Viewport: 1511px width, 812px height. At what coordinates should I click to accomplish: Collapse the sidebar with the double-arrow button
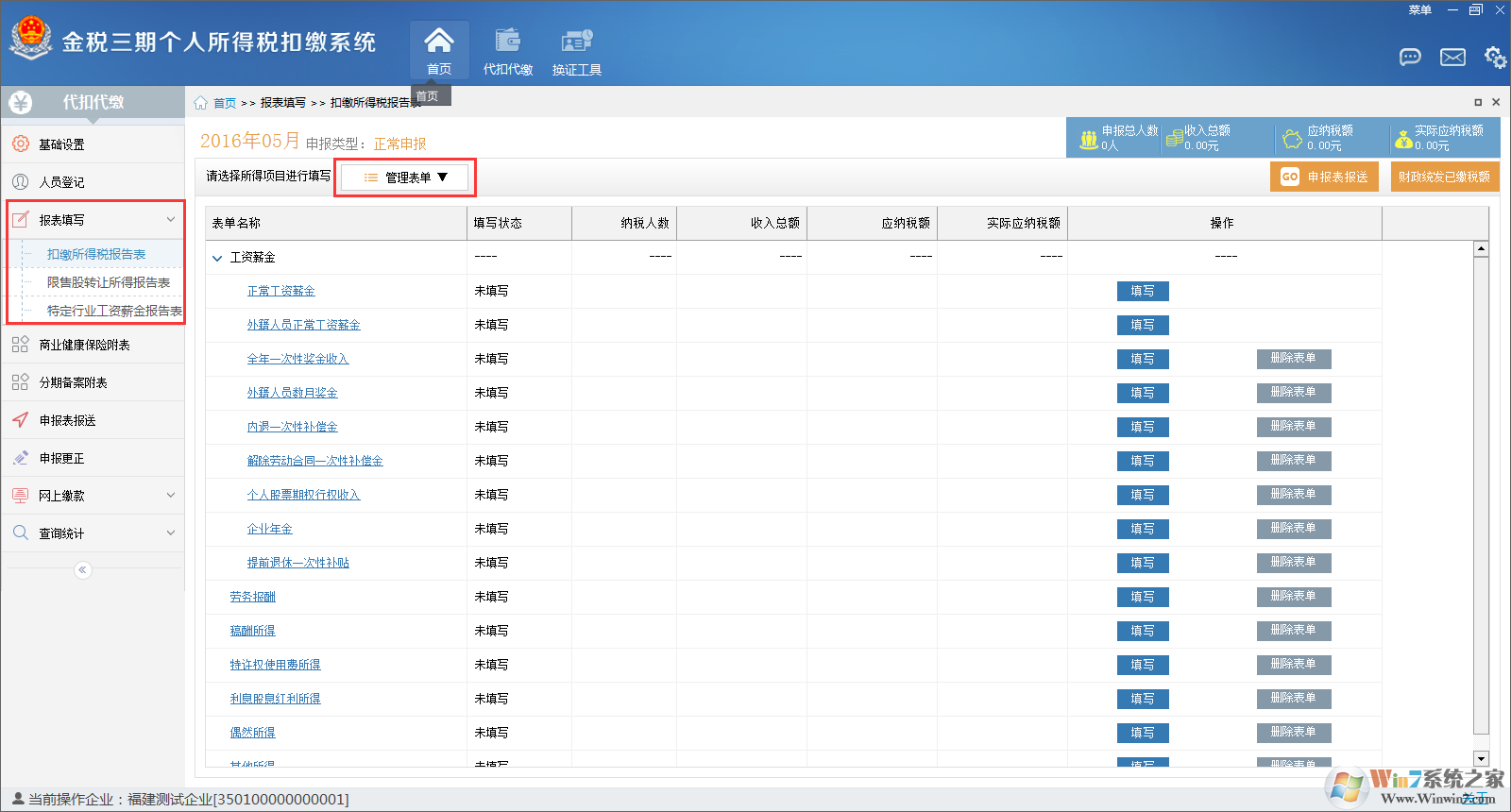coord(83,569)
